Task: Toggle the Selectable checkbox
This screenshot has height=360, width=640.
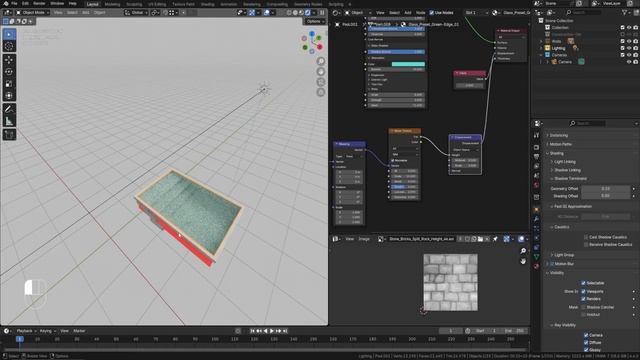Action: pos(583,283)
